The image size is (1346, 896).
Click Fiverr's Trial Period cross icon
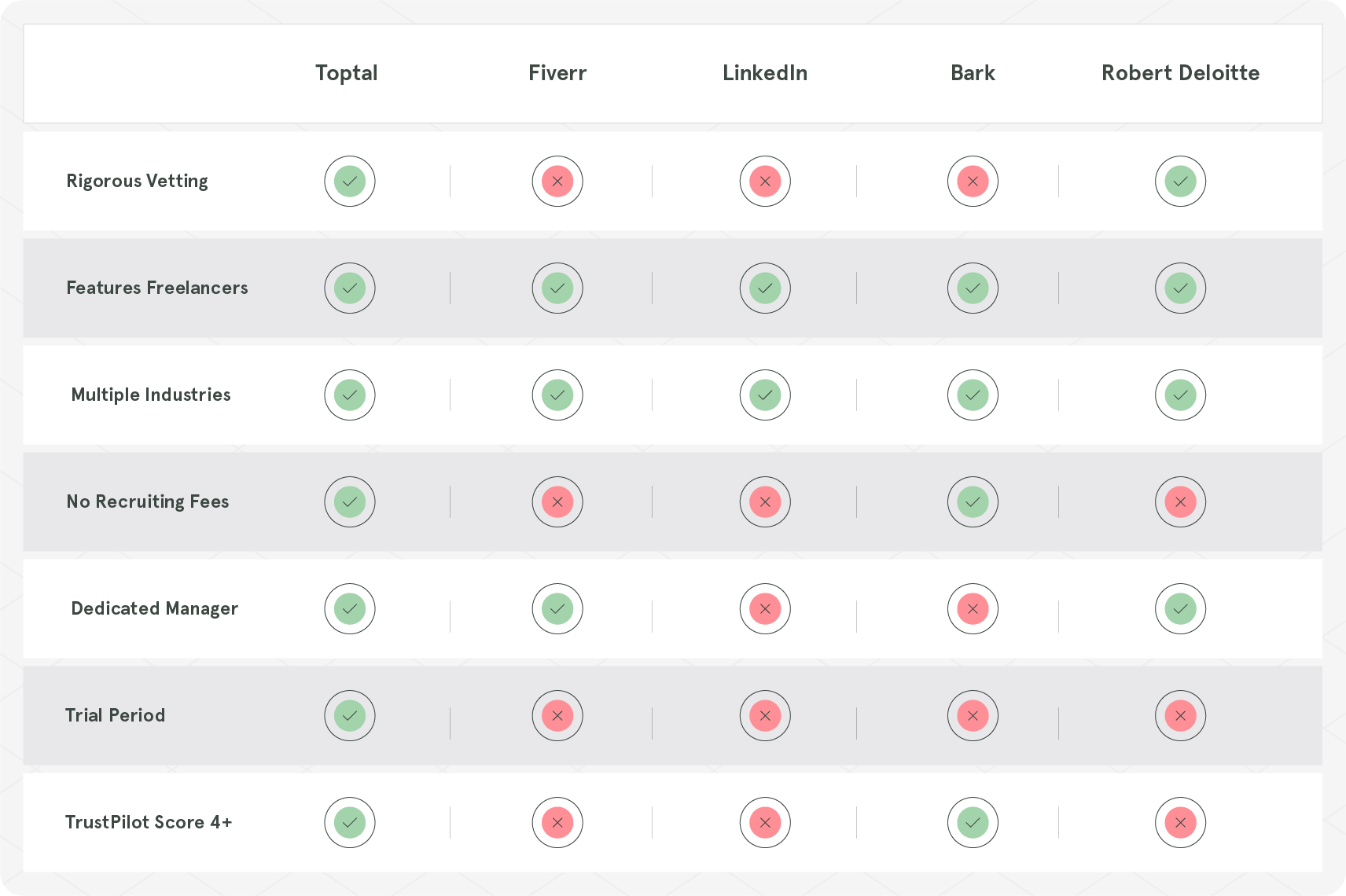557,716
